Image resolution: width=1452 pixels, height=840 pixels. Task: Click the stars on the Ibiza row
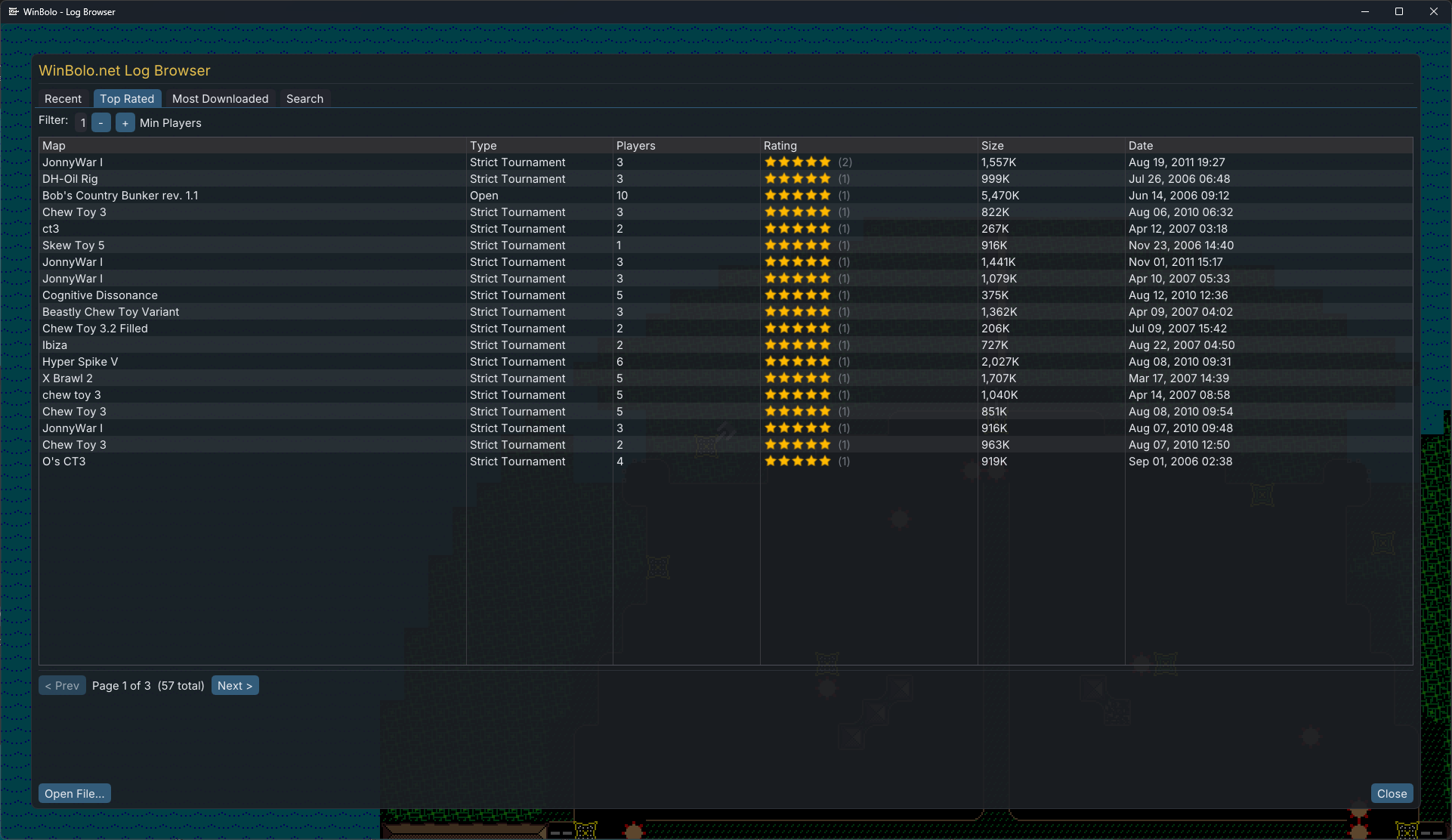[x=798, y=345]
